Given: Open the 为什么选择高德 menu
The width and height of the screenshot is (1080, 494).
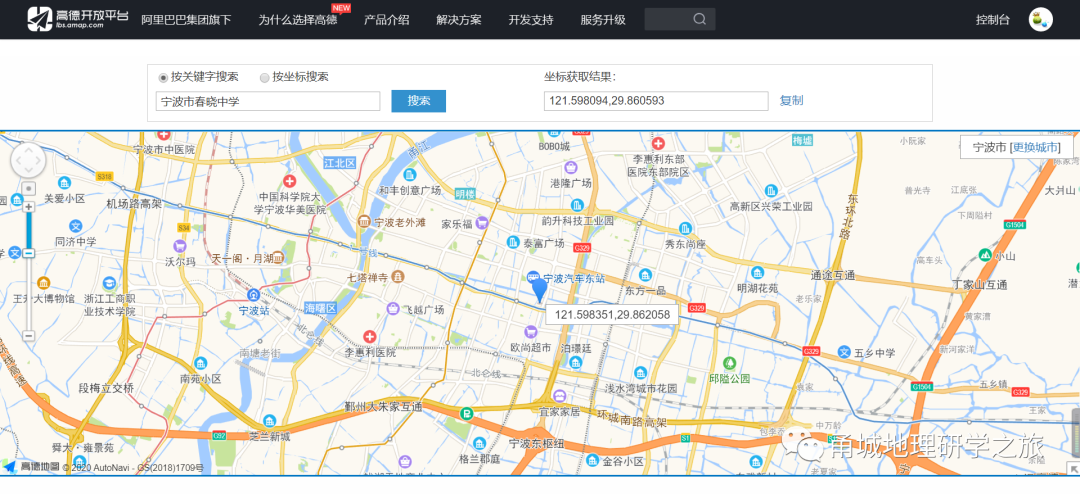Looking at the screenshot, I should 298,19.
